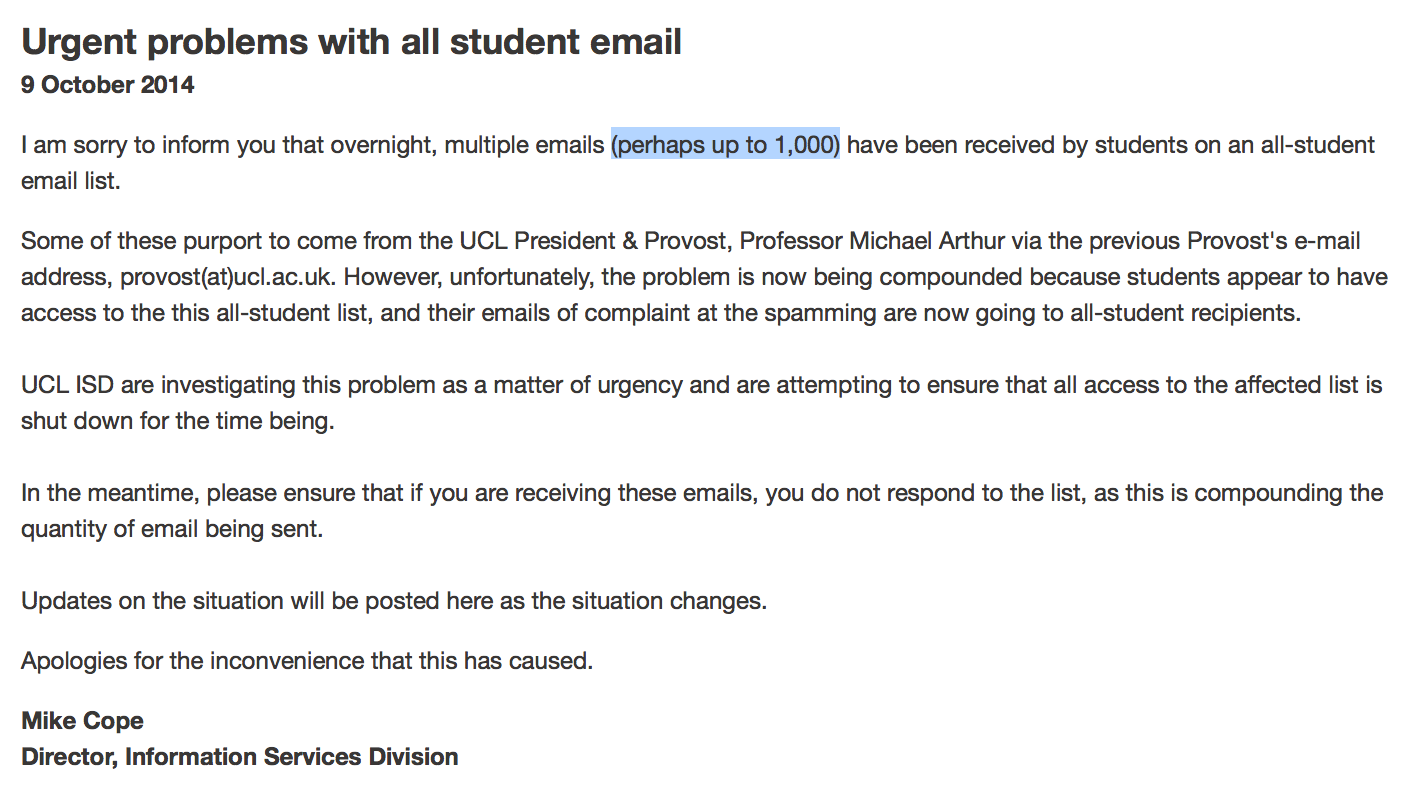Click the words "In the meantime"

[109, 493]
